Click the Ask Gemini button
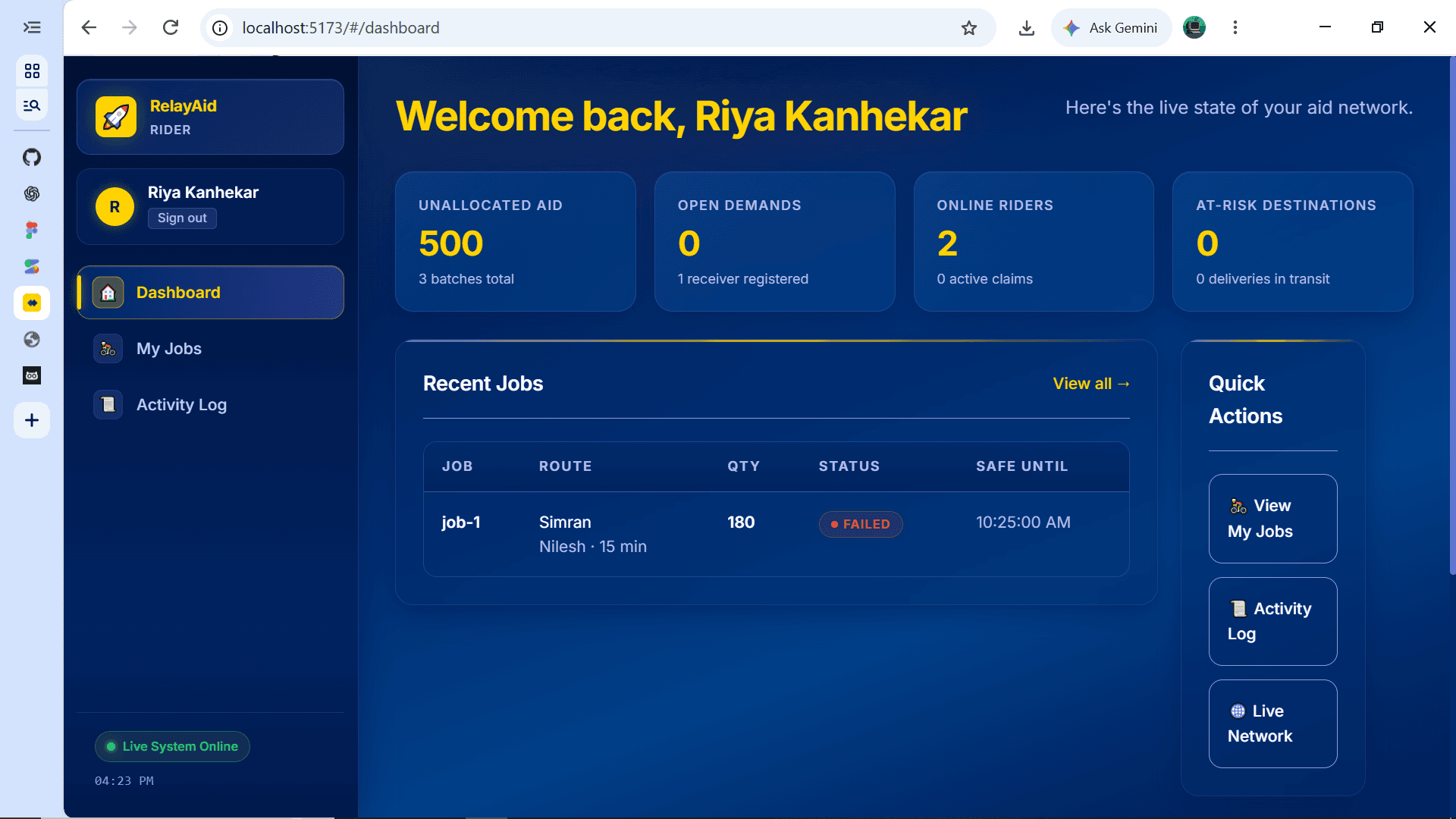 (x=1111, y=28)
